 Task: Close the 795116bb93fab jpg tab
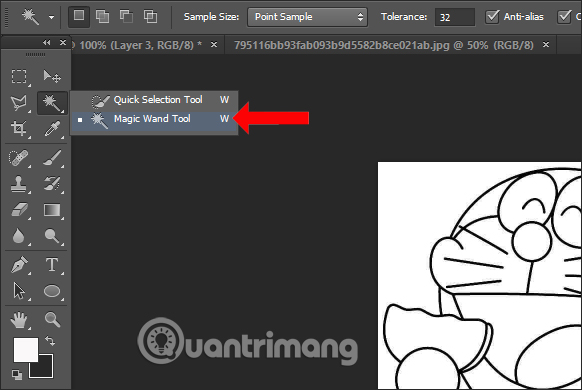(546, 45)
